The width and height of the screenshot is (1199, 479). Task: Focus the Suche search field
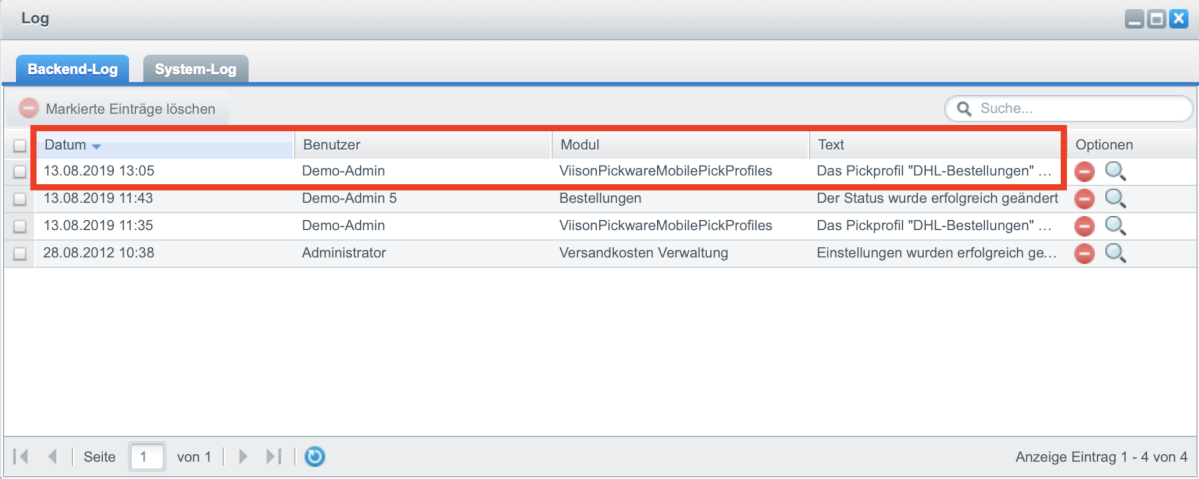(x=1068, y=109)
